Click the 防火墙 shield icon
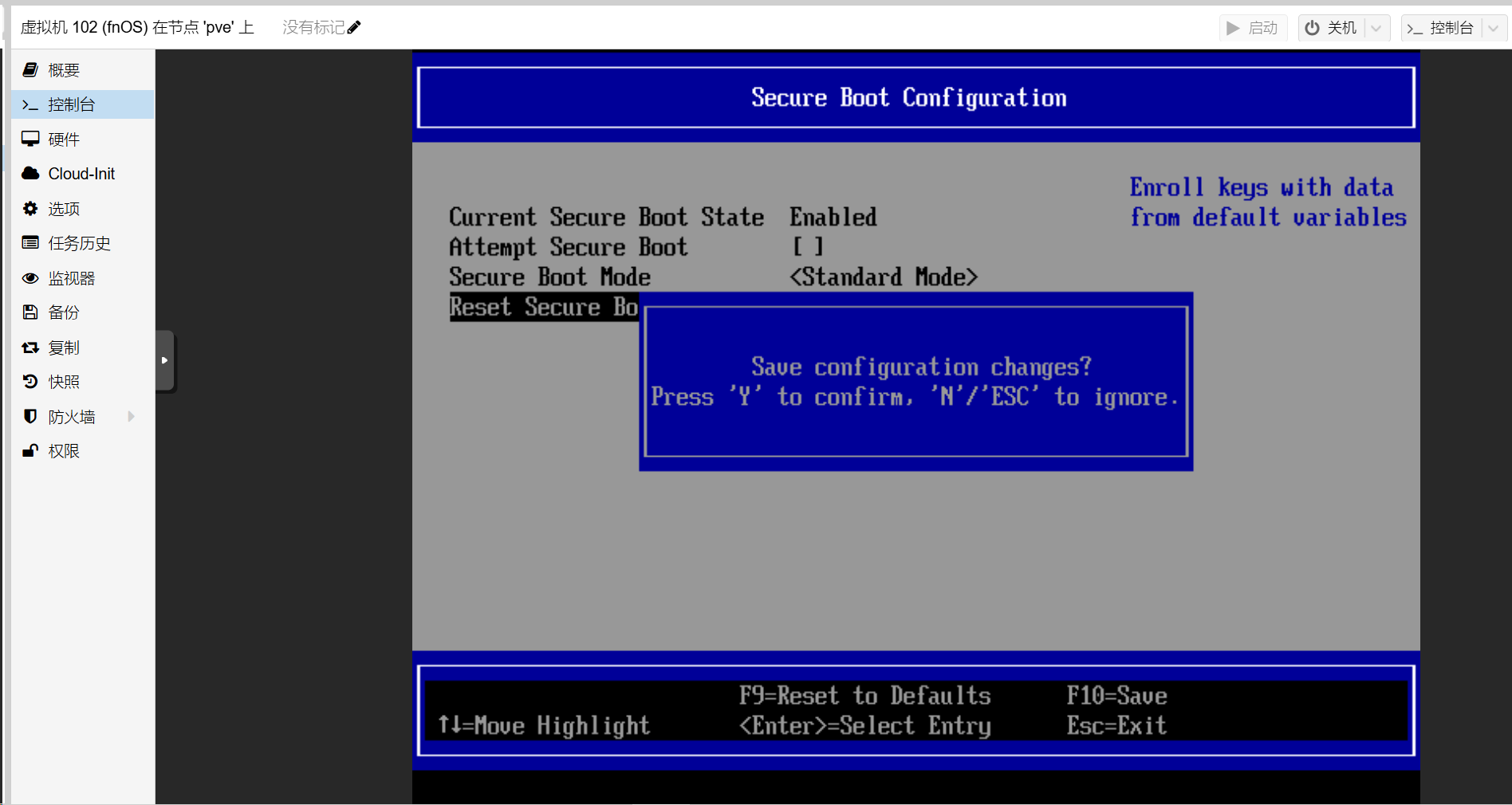Image resolution: width=1512 pixels, height=805 pixels. [x=30, y=416]
